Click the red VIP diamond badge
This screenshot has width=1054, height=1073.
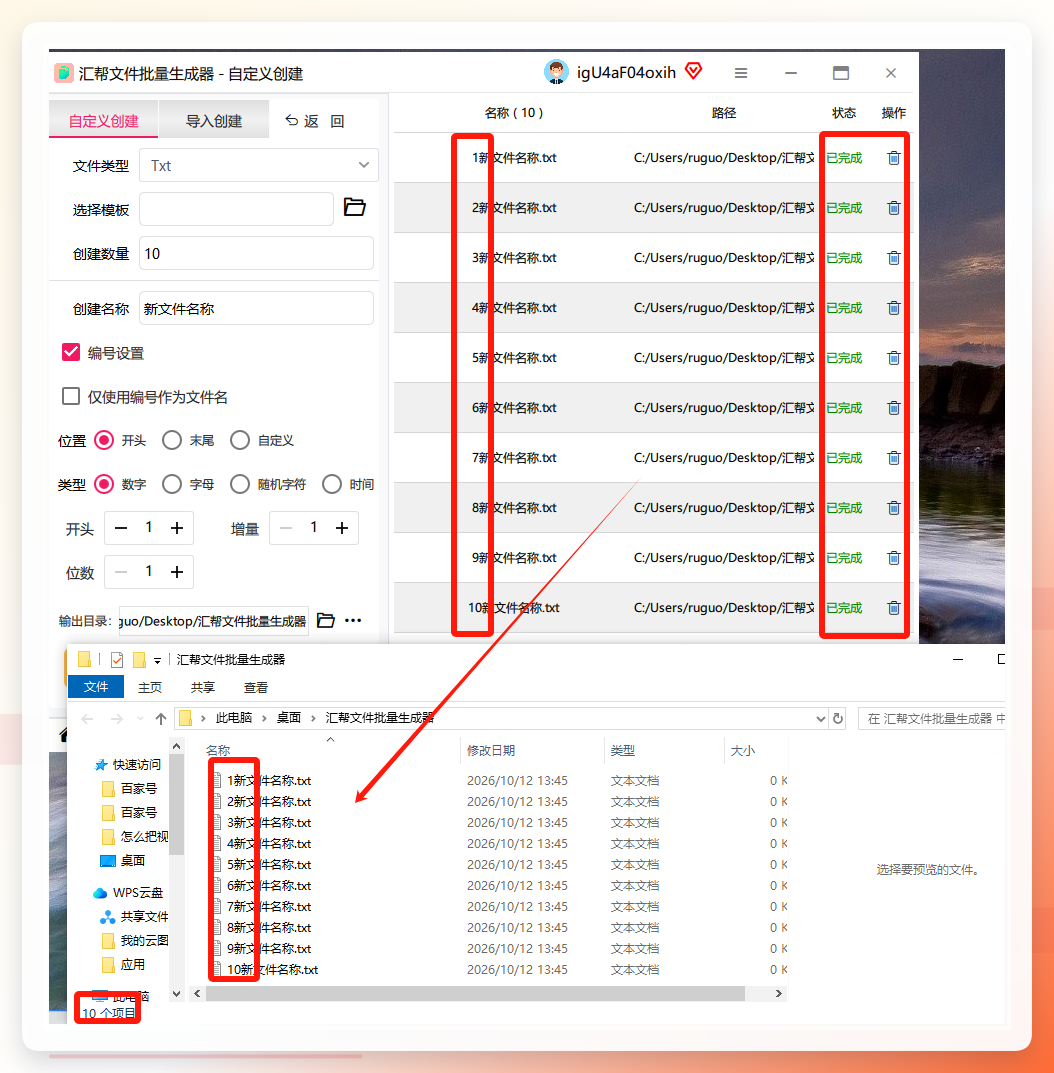pos(694,70)
